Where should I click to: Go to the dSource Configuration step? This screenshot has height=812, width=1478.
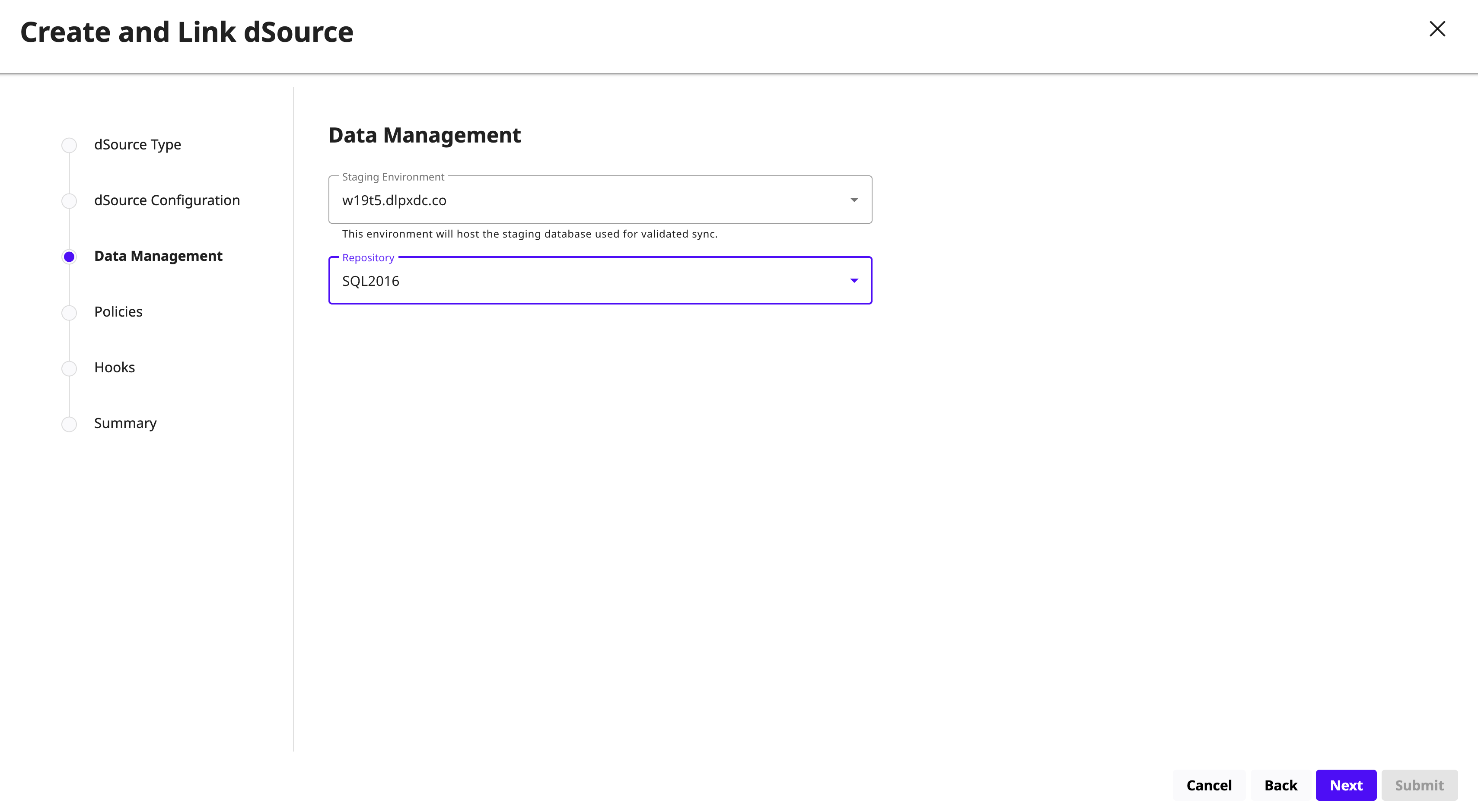(x=167, y=200)
